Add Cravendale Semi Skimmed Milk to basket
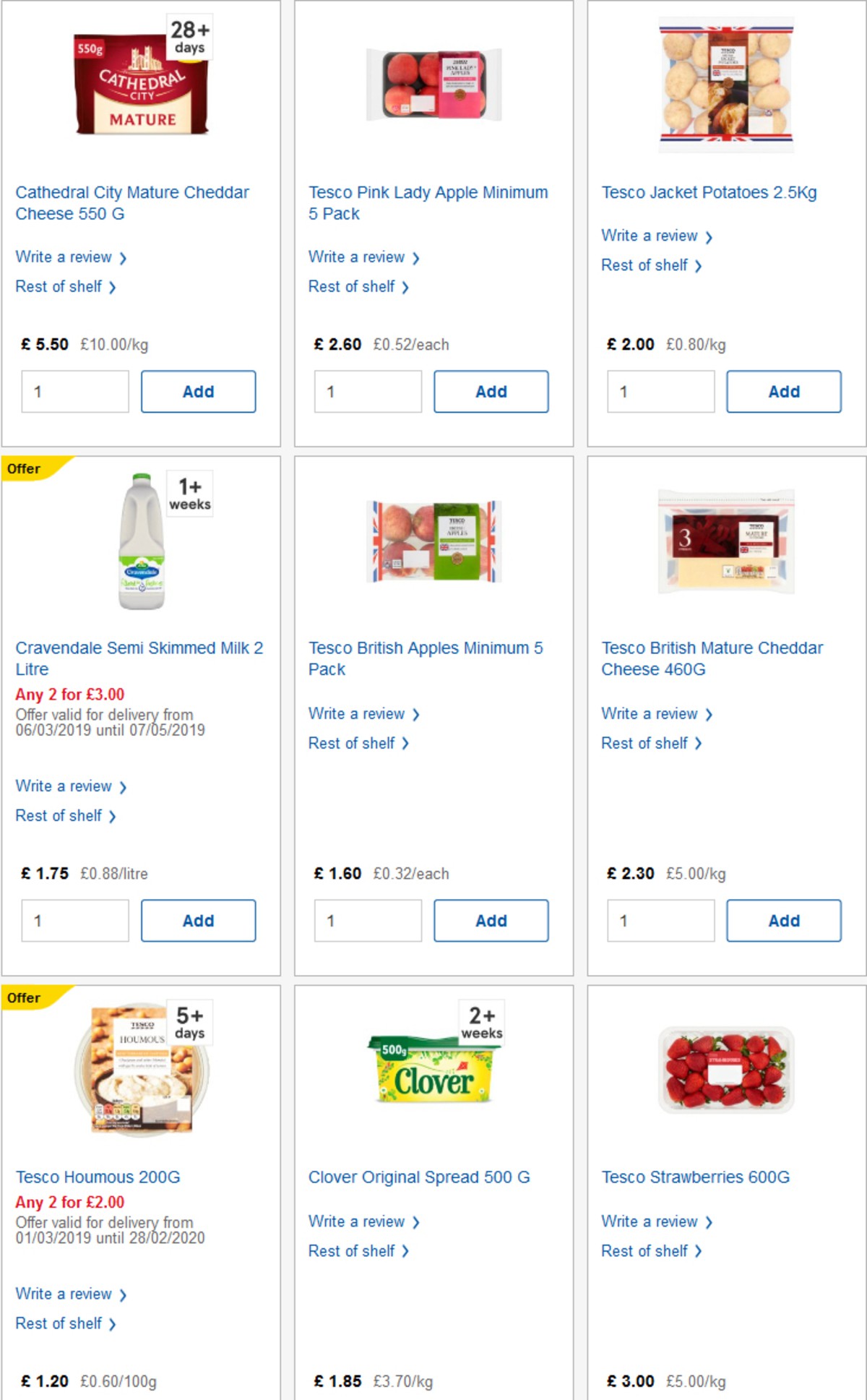 pos(199,920)
